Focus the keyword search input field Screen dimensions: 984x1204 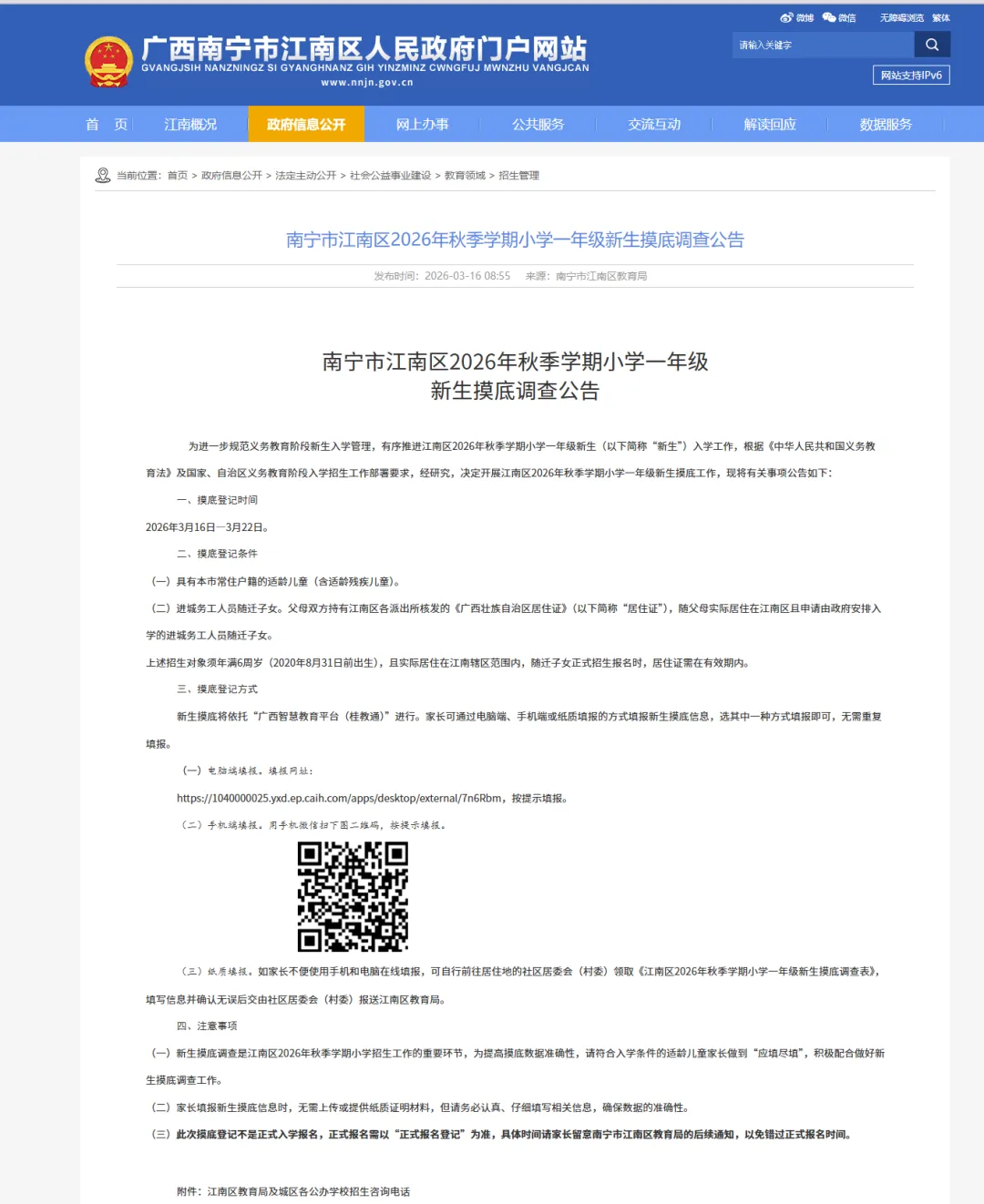[823, 45]
